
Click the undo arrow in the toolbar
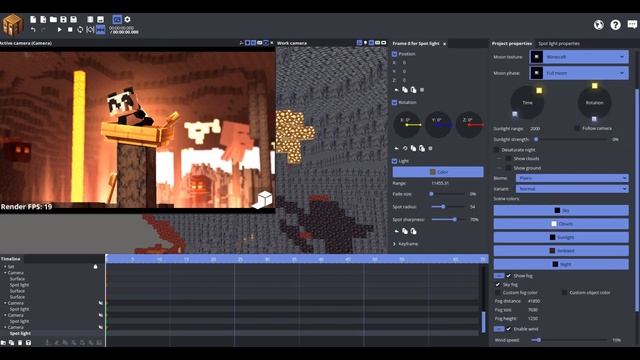tap(33, 29)
